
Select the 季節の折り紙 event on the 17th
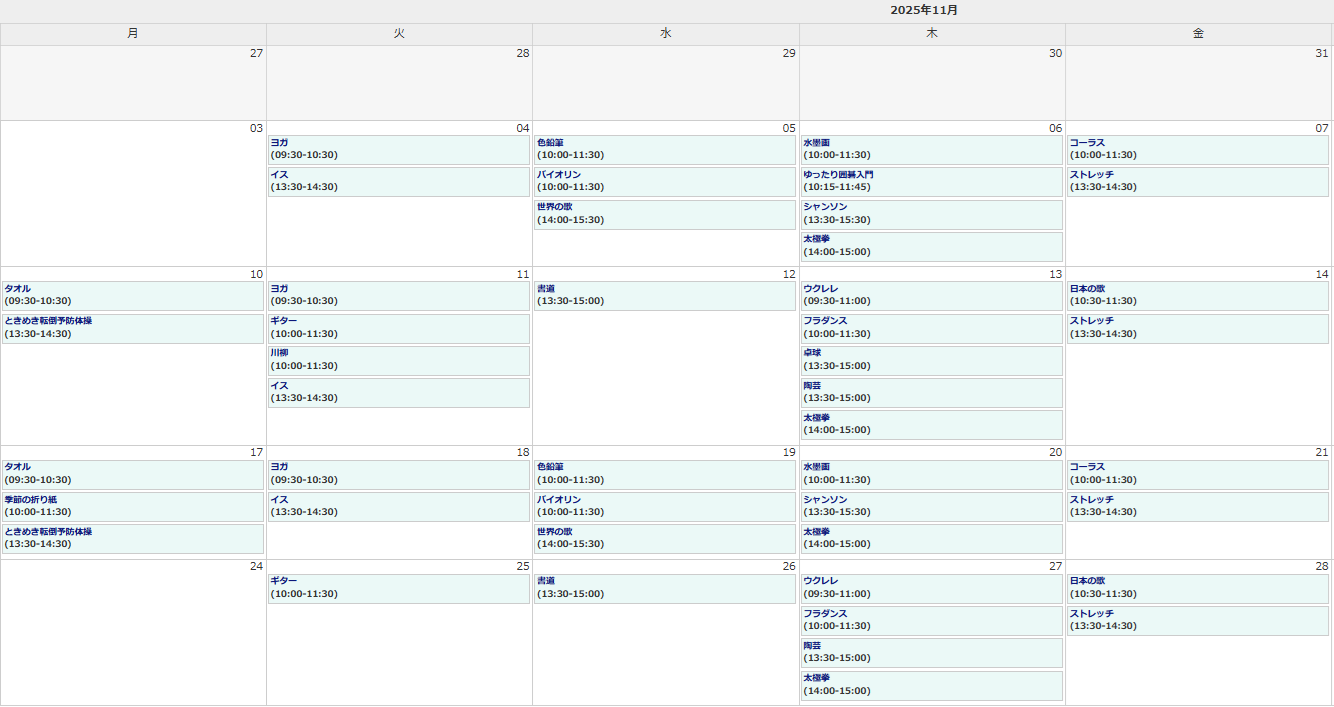tap(132, 506)
